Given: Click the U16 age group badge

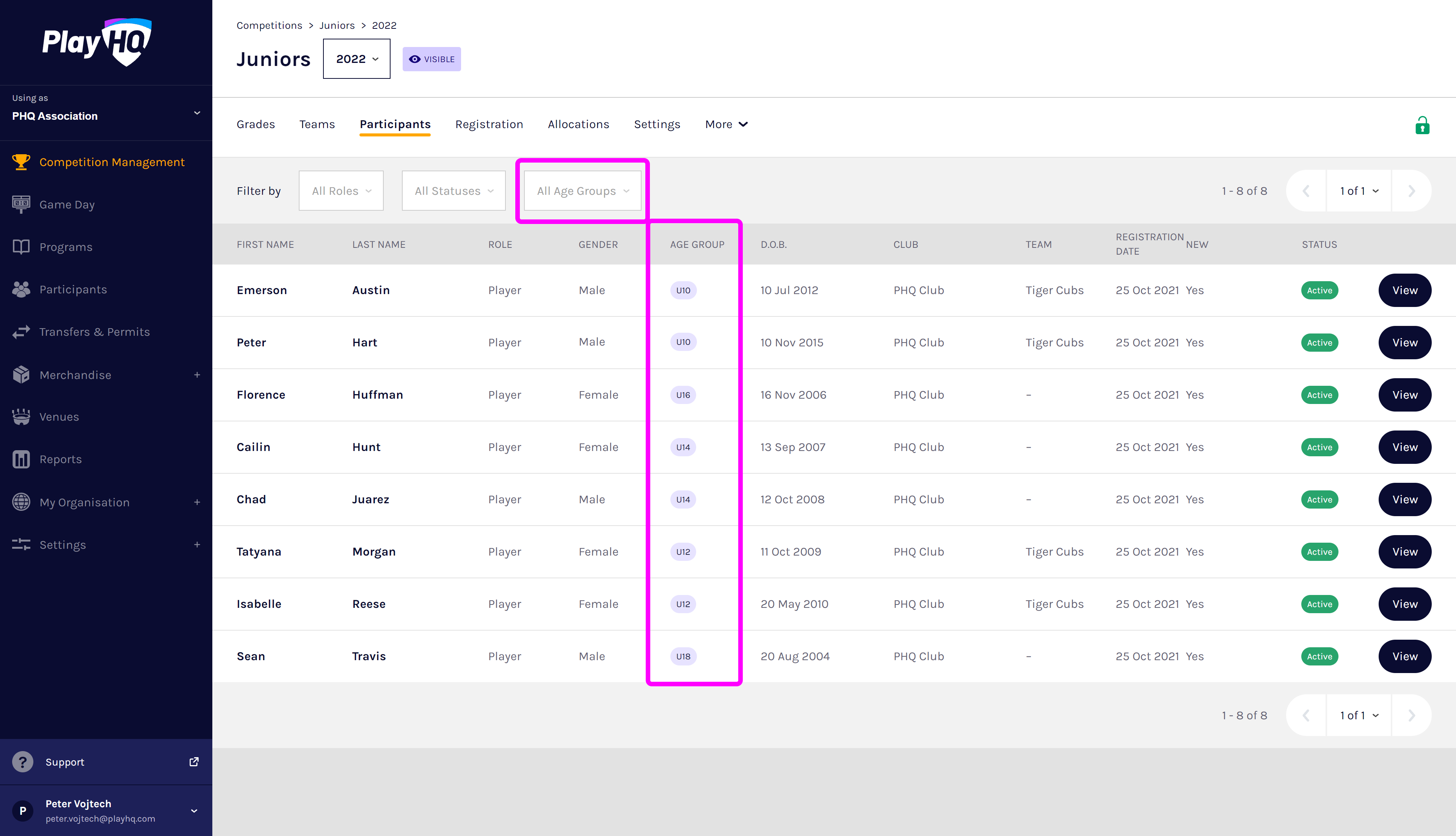Looking at the screenshot, I should click(683, 395).
